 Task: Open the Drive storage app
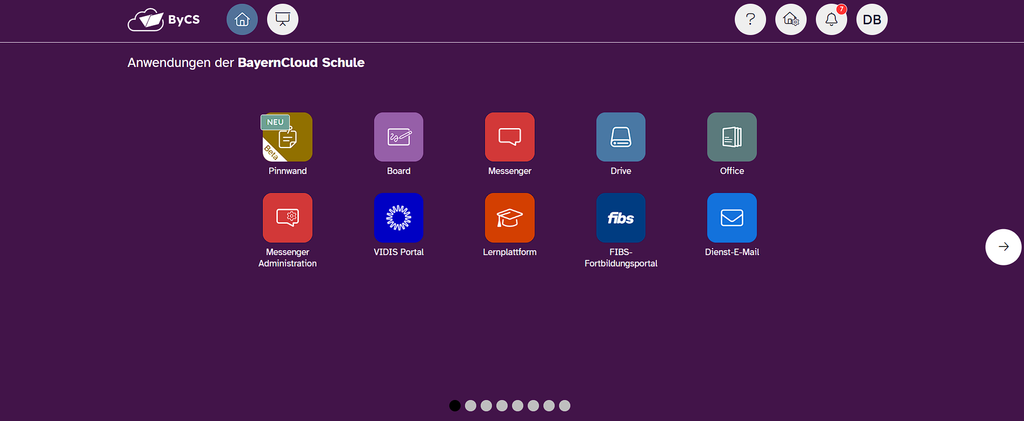(620, 137)
